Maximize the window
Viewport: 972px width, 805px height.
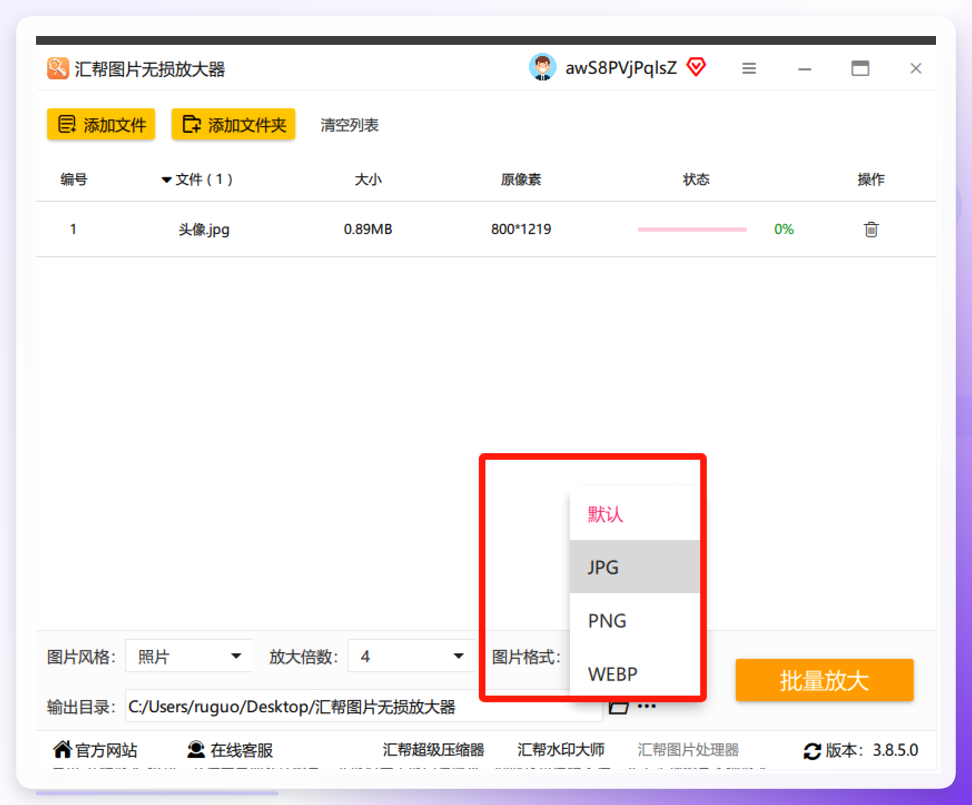click(x=860, y=68)
